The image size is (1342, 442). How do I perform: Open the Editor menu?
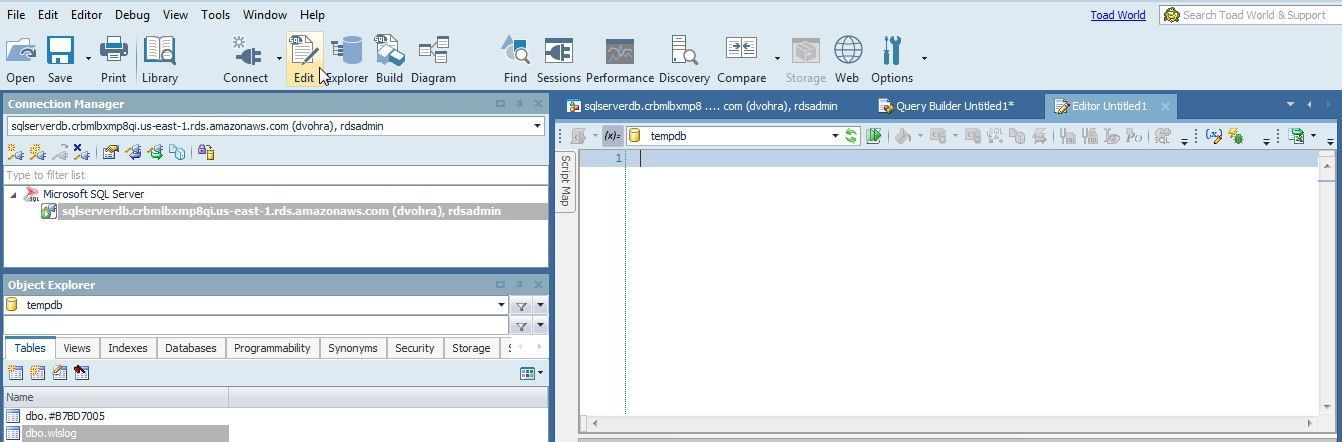[86, 15]
